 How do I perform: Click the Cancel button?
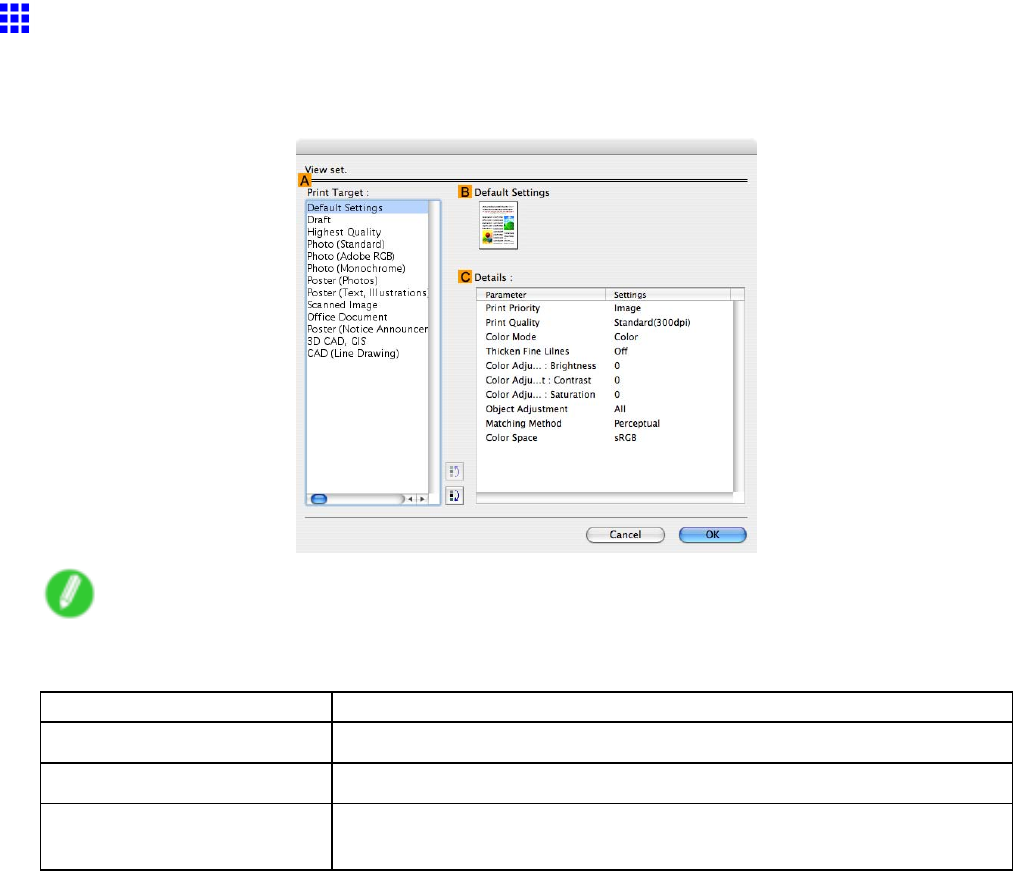[625, 535]
